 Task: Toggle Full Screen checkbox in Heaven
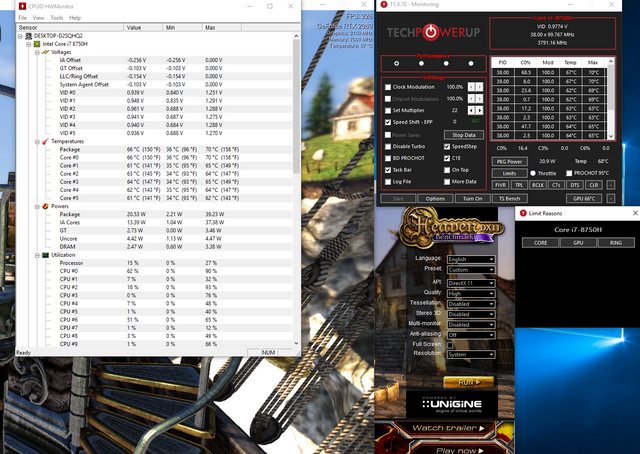click(450, 345)
